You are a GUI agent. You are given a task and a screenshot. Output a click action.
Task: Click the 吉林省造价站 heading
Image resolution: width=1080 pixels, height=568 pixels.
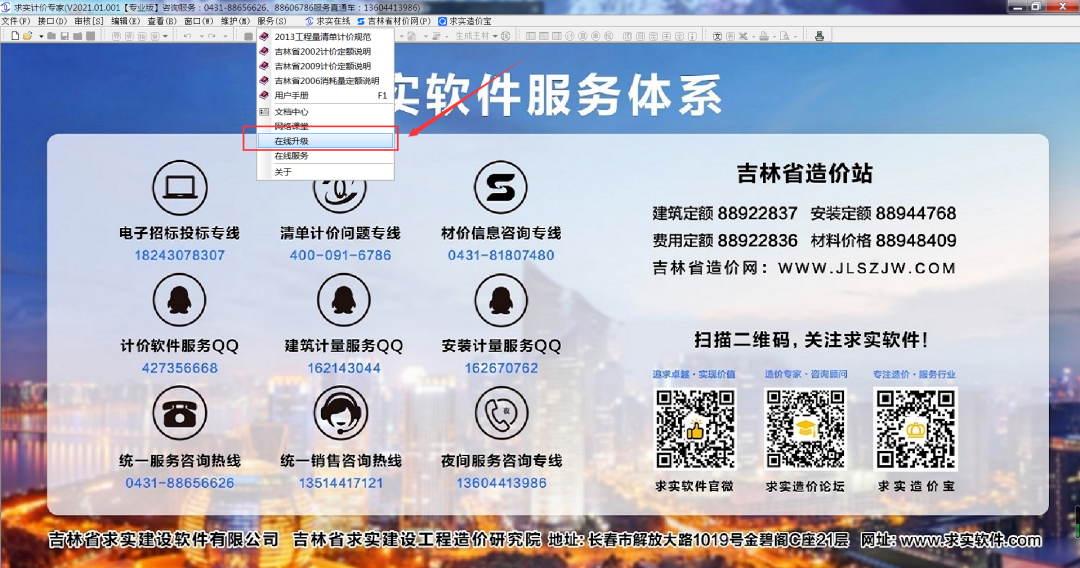pos(804,173)
